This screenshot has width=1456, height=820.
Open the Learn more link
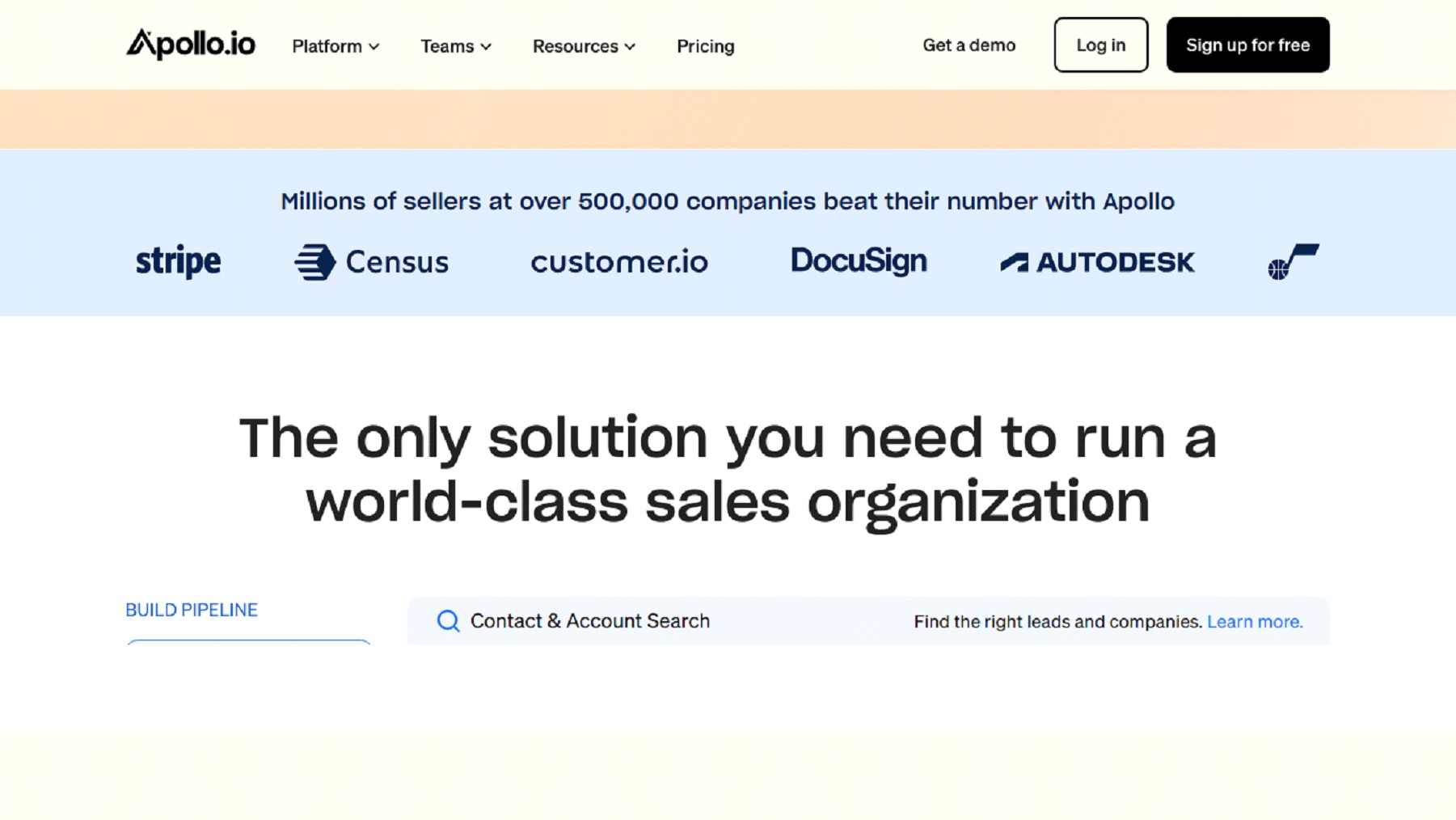(1254, 621)
